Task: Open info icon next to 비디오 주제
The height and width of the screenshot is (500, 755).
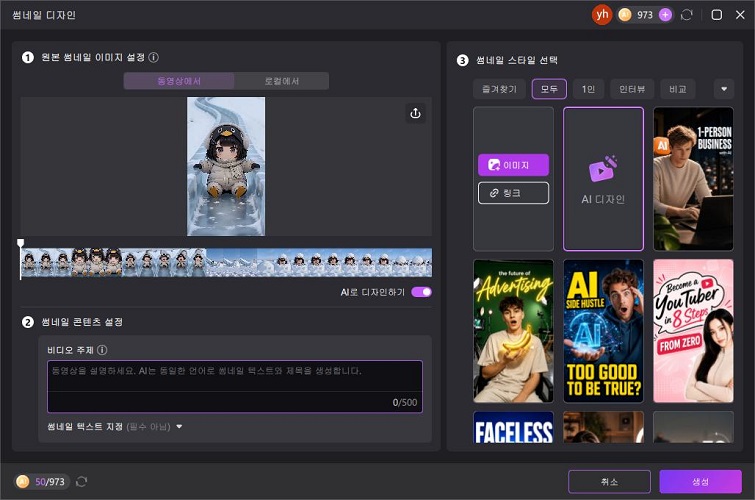Action: tap(102, 350)
